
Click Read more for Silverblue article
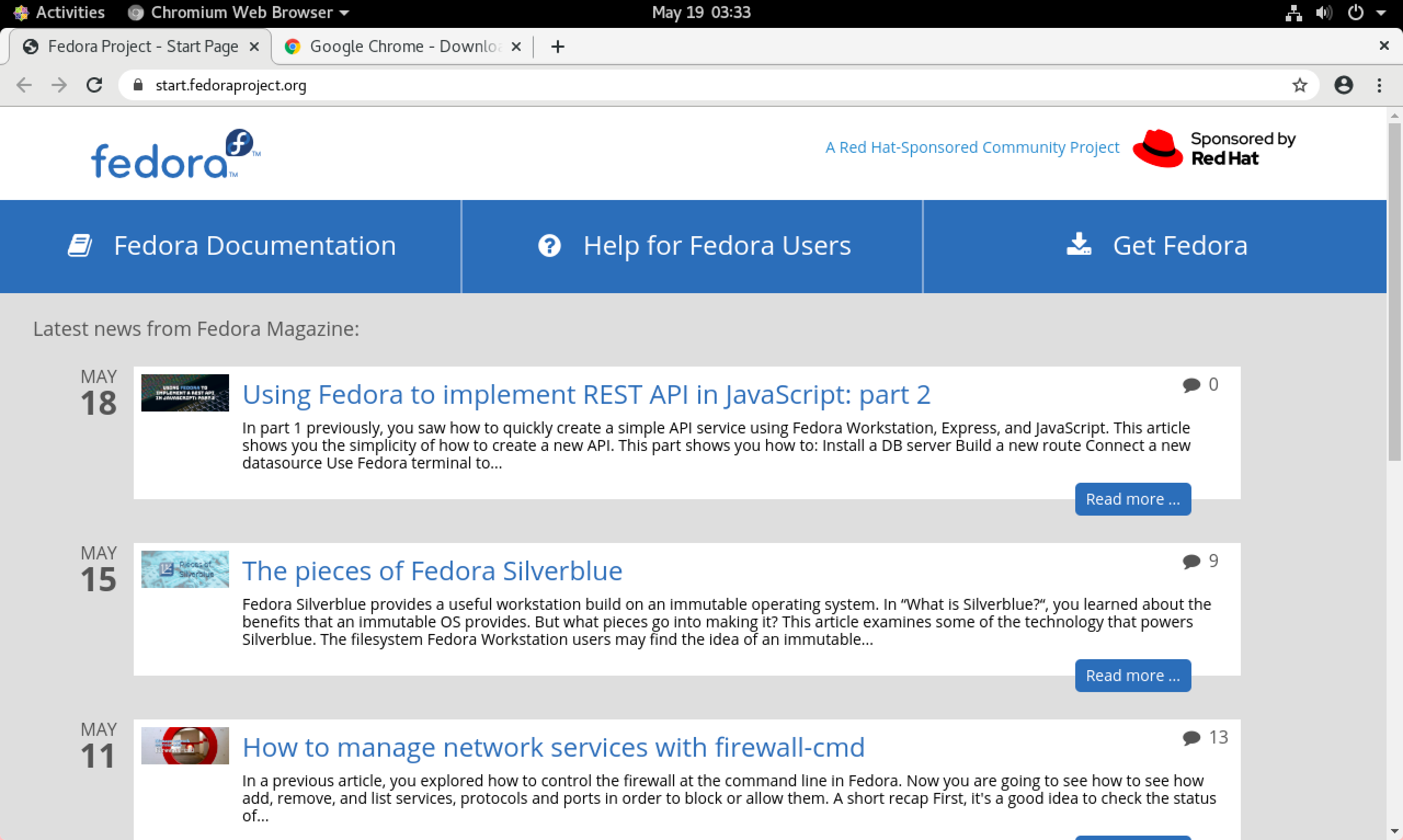tap(1133, 676)
